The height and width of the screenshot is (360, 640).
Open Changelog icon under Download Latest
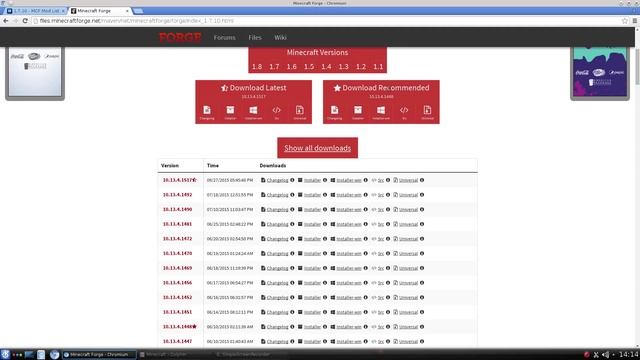(x=207, y=111)
